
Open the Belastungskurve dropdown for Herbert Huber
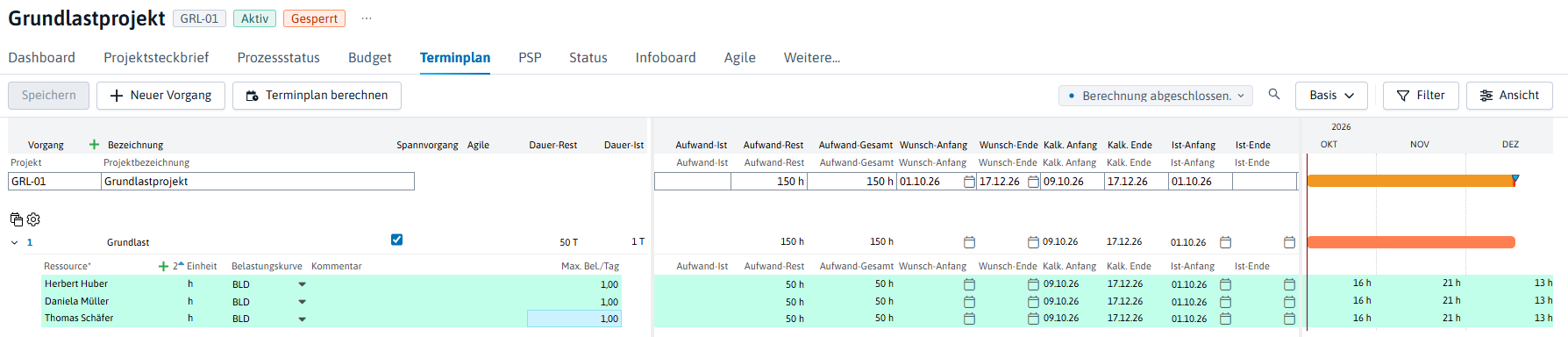coord(303,284)
